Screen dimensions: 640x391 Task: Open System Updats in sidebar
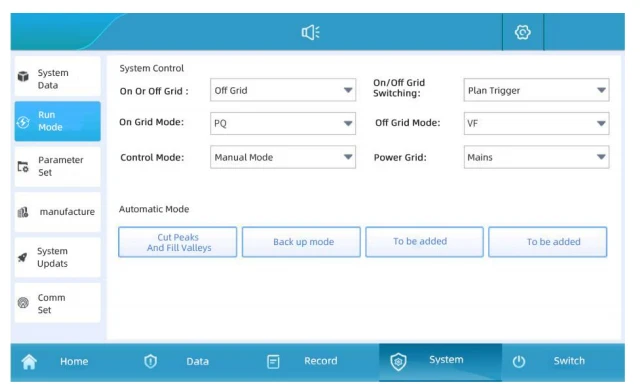(x=58, y=257)
